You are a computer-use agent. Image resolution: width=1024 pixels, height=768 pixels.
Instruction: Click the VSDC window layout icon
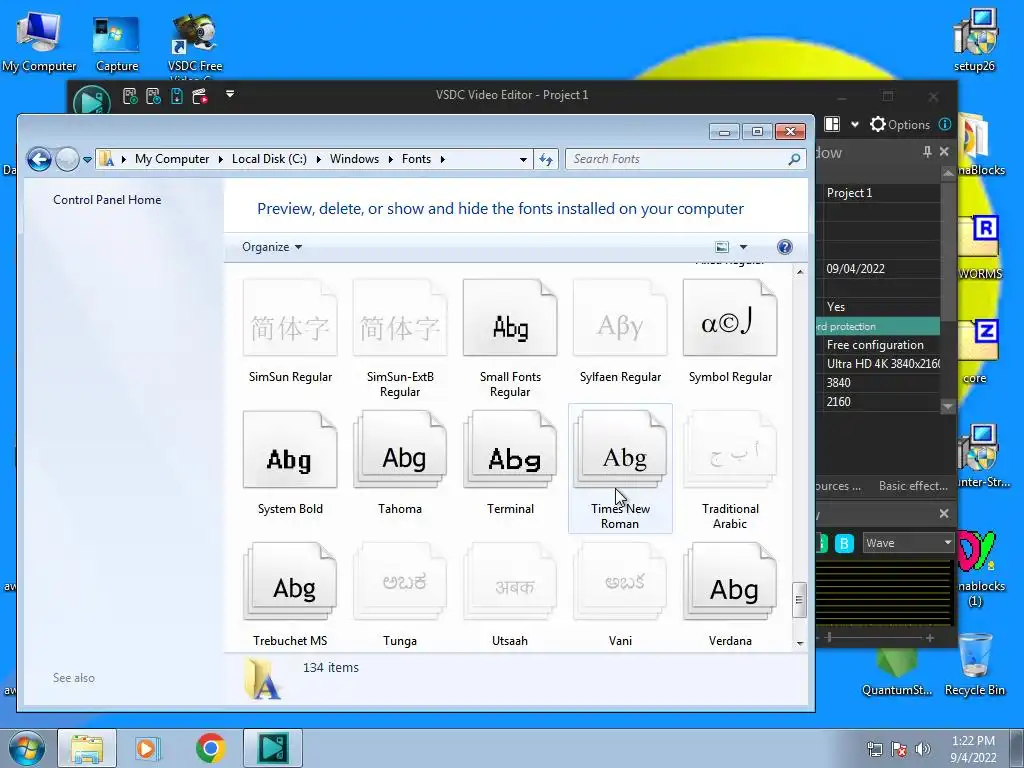click(832, 124)
